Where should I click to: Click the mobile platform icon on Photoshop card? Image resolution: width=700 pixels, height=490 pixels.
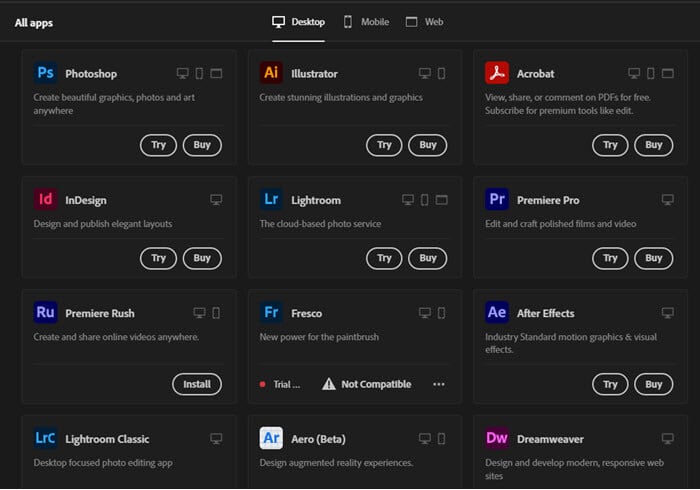[200, 73]
